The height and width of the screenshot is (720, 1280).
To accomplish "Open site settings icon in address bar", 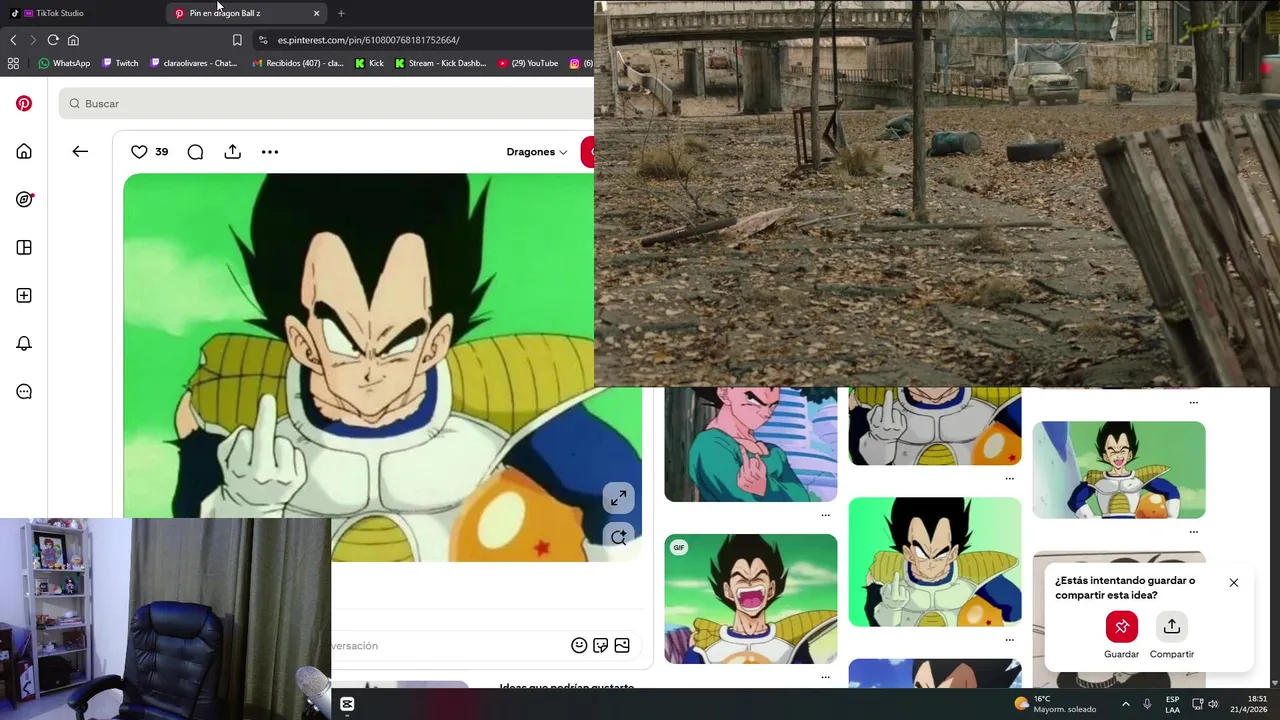I will point(263,40).
